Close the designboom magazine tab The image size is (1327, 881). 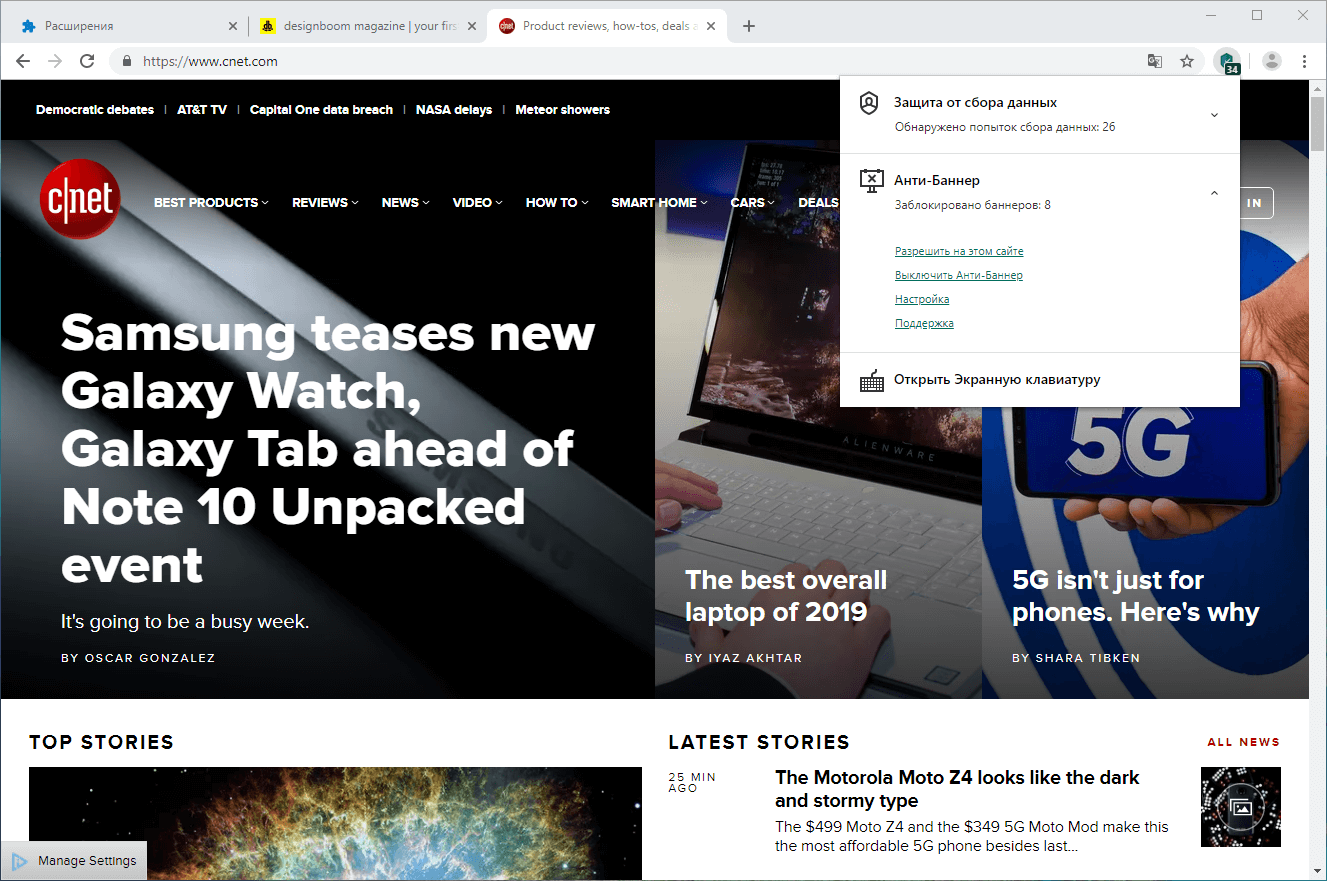click(x=472, y=26)
